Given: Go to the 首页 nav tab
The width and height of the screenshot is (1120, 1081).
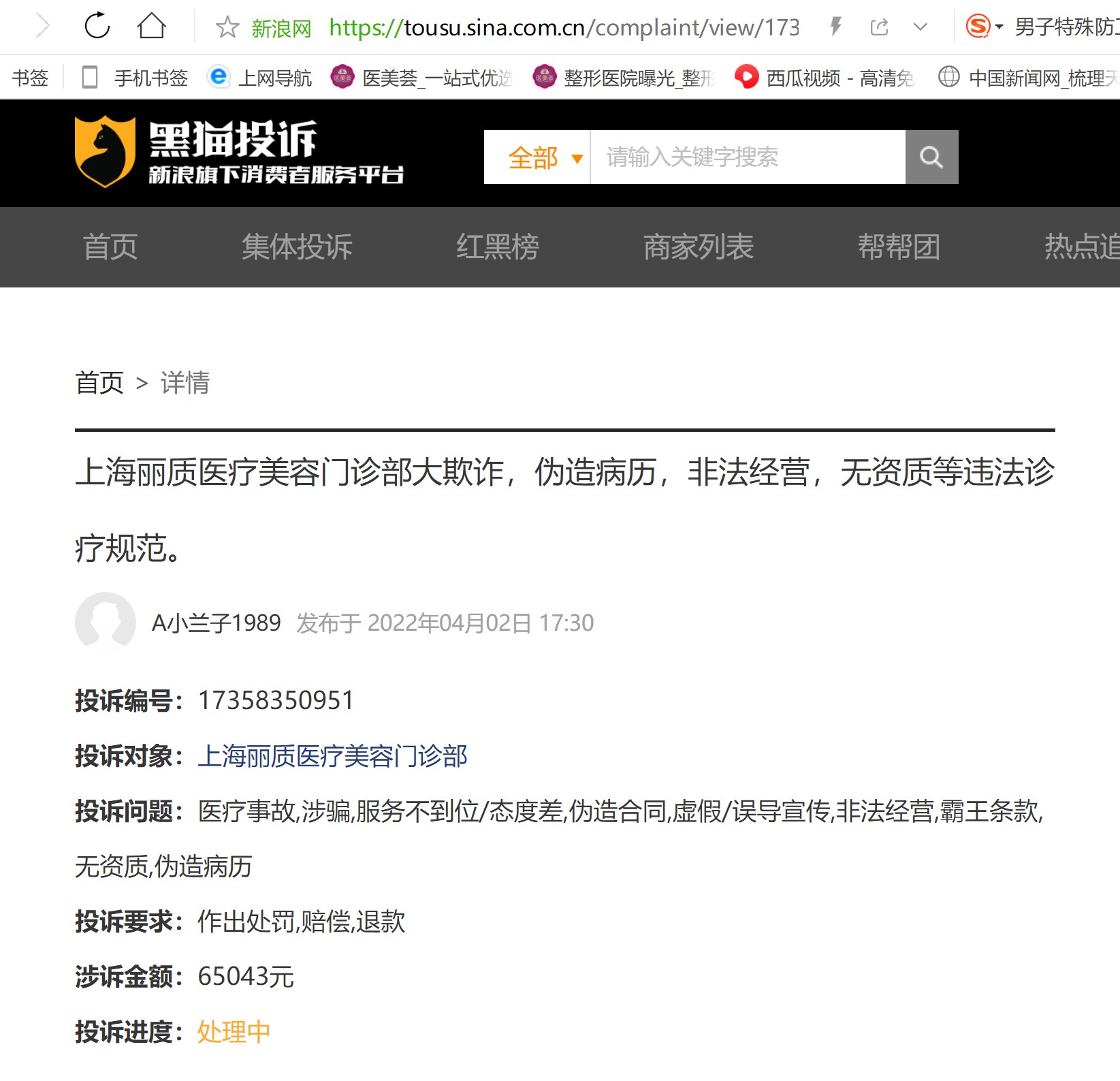Looking at the screenshot, I should (110, 247).
